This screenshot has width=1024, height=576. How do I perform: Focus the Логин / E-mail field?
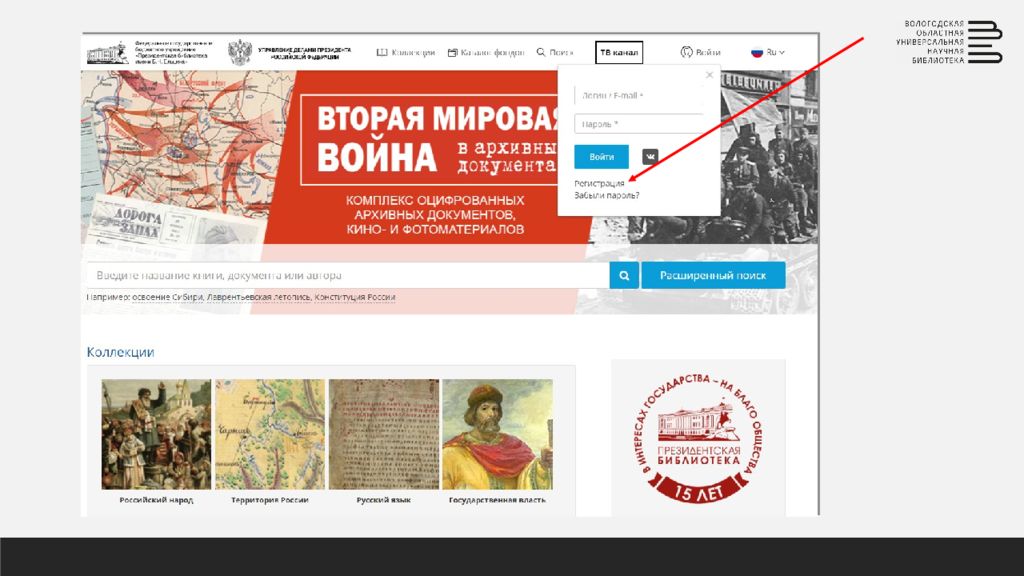click(x=639, y=95)
